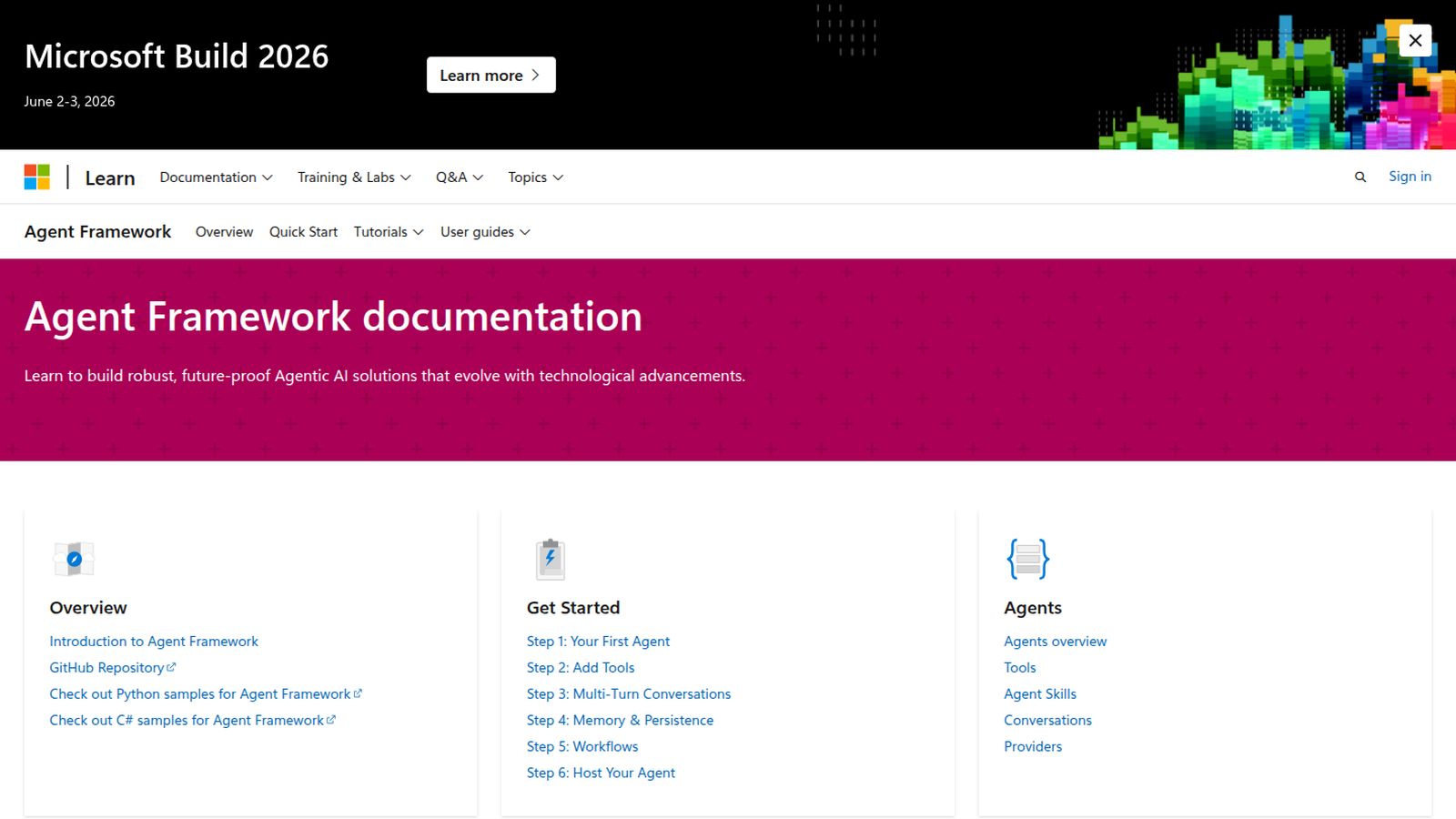This screenshot has height=819, width=1456.
Task: Open the GitHub Repository link
Action: point(112,668)
